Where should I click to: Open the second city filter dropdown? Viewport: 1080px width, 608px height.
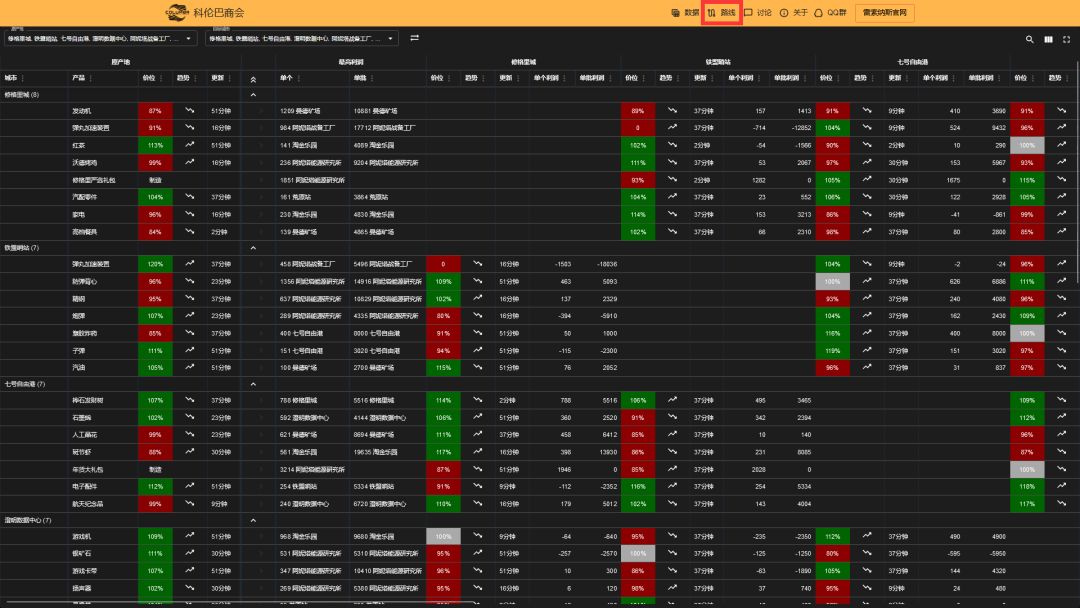(x=301, y=39)
